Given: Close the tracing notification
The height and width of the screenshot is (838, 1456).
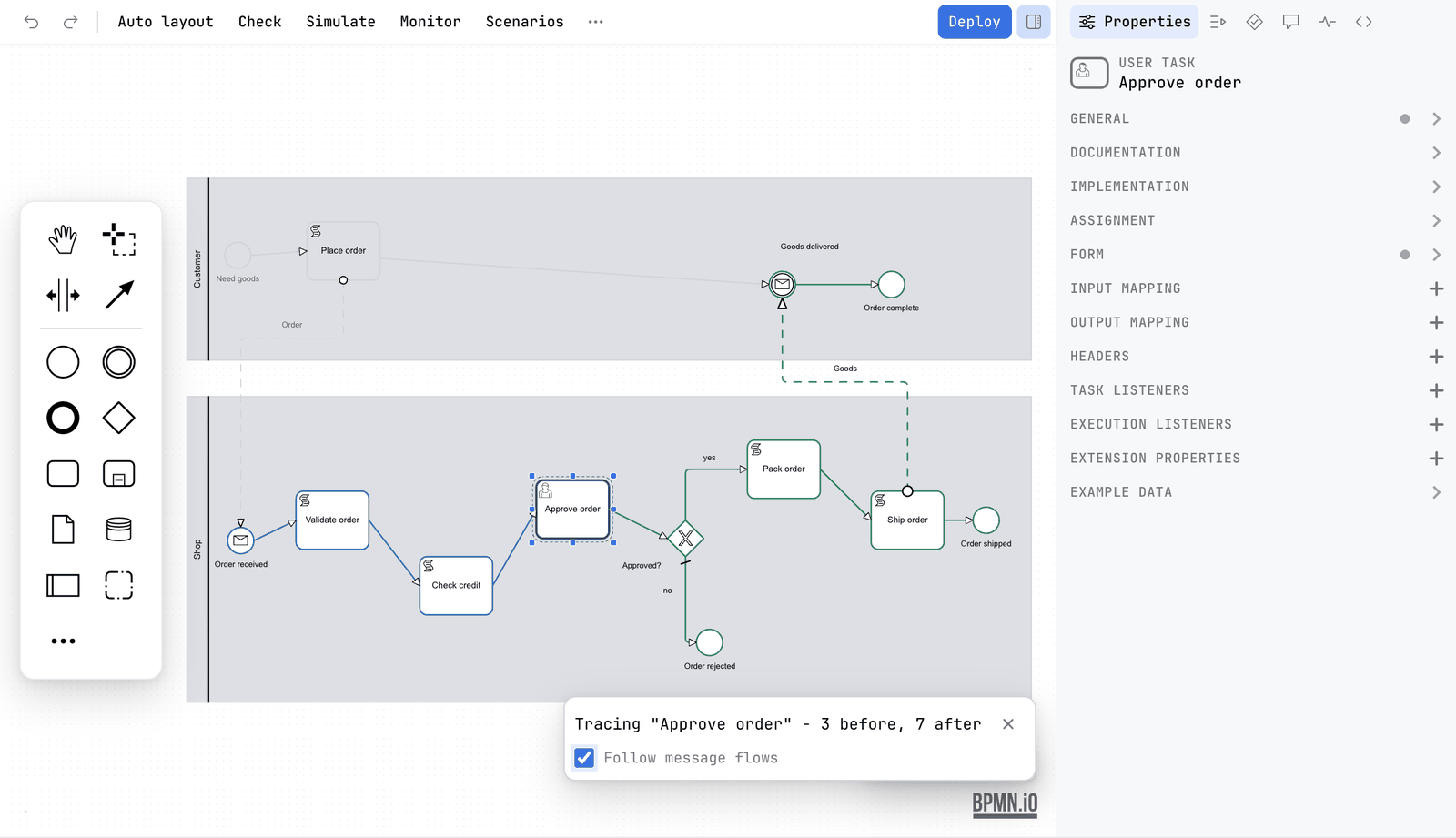Looking at the screenshot, I should 1008,724.
